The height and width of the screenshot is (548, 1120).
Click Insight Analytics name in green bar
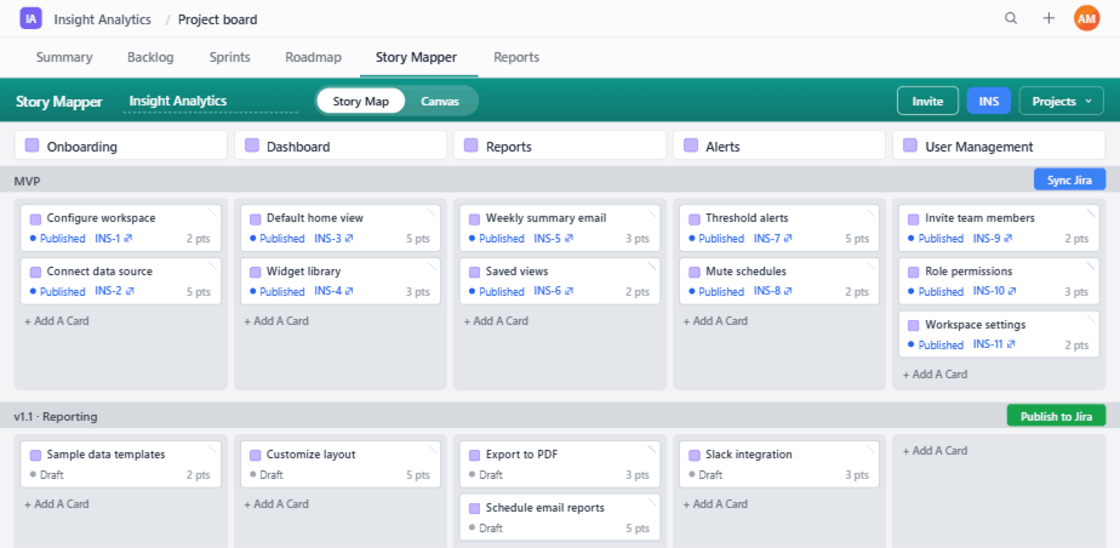click(178, 101)
